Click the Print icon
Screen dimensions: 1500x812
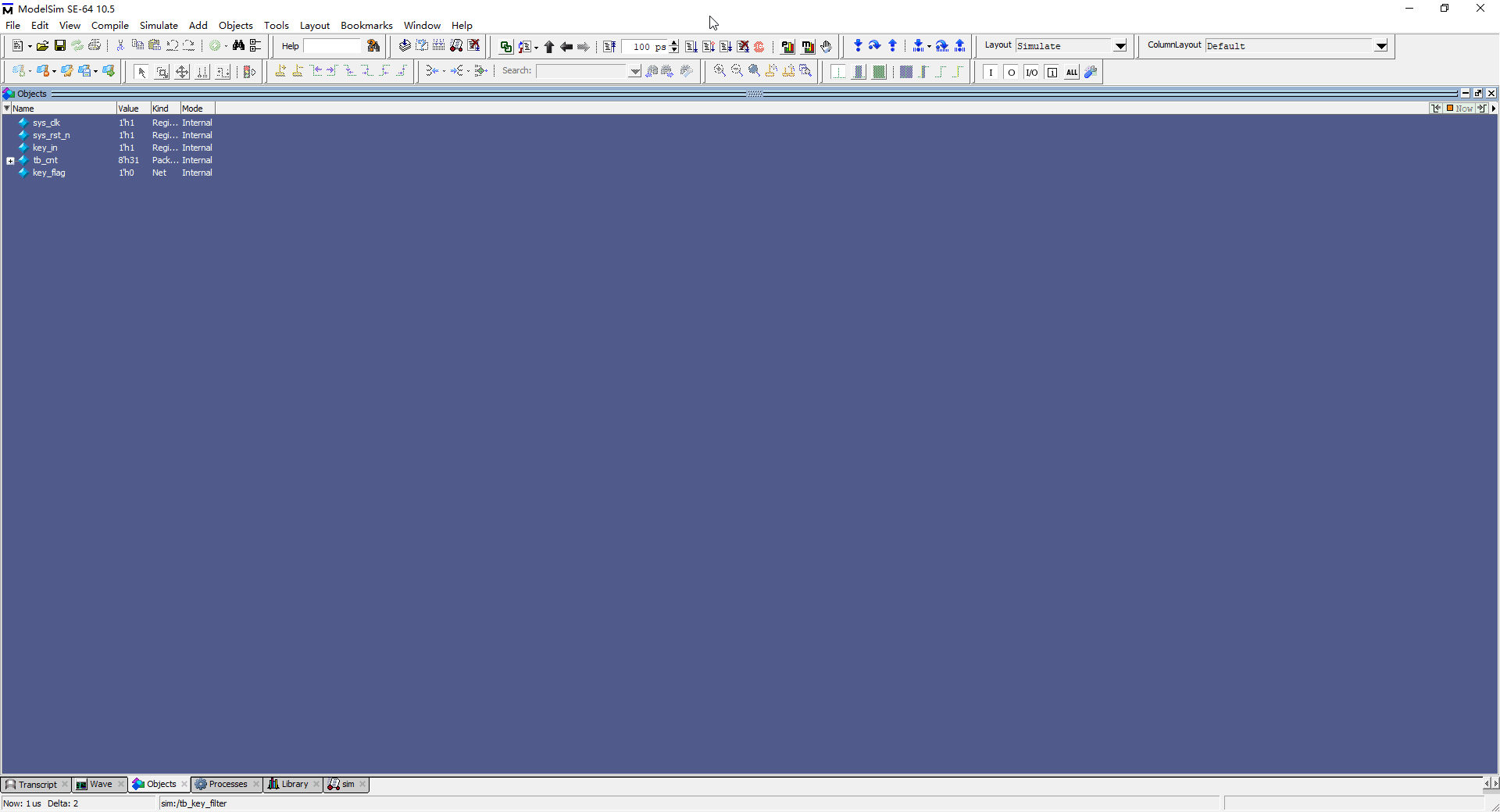[x=95, y=46]
